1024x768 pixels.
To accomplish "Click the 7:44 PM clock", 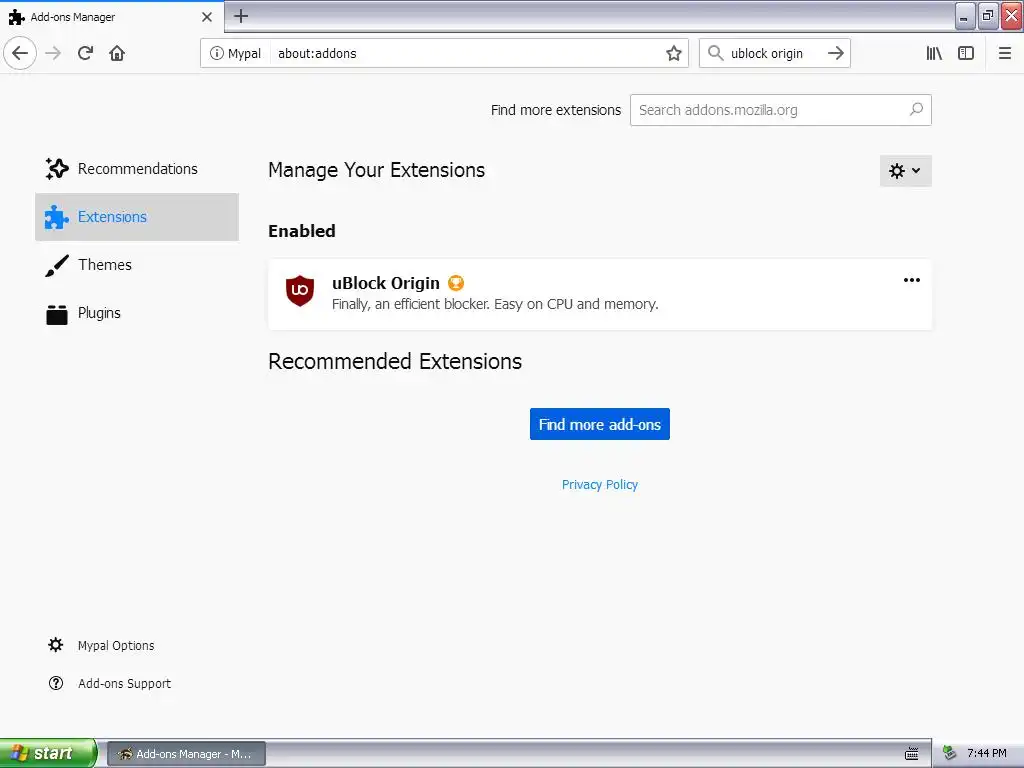I will point(987,754).
